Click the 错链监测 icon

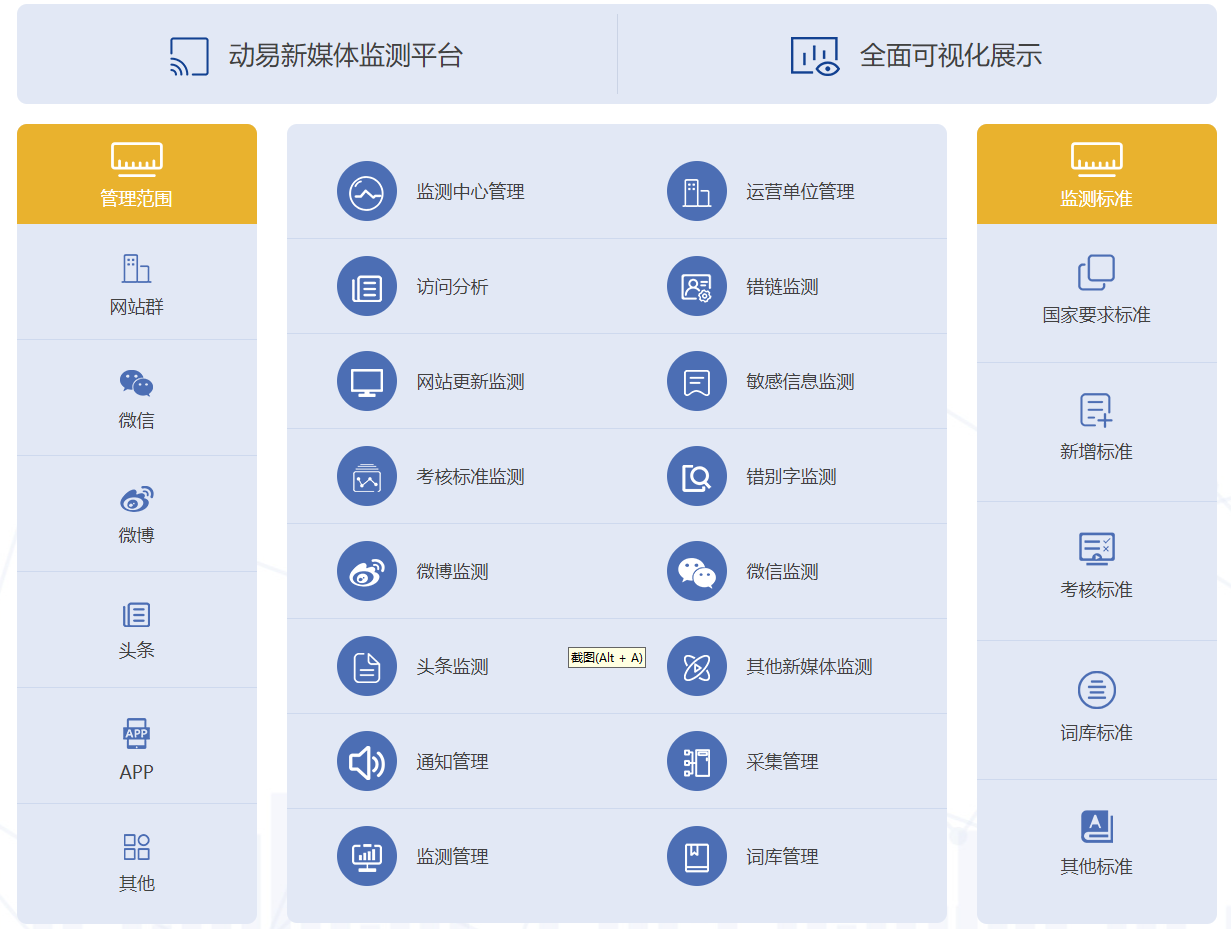click(697, 286)
